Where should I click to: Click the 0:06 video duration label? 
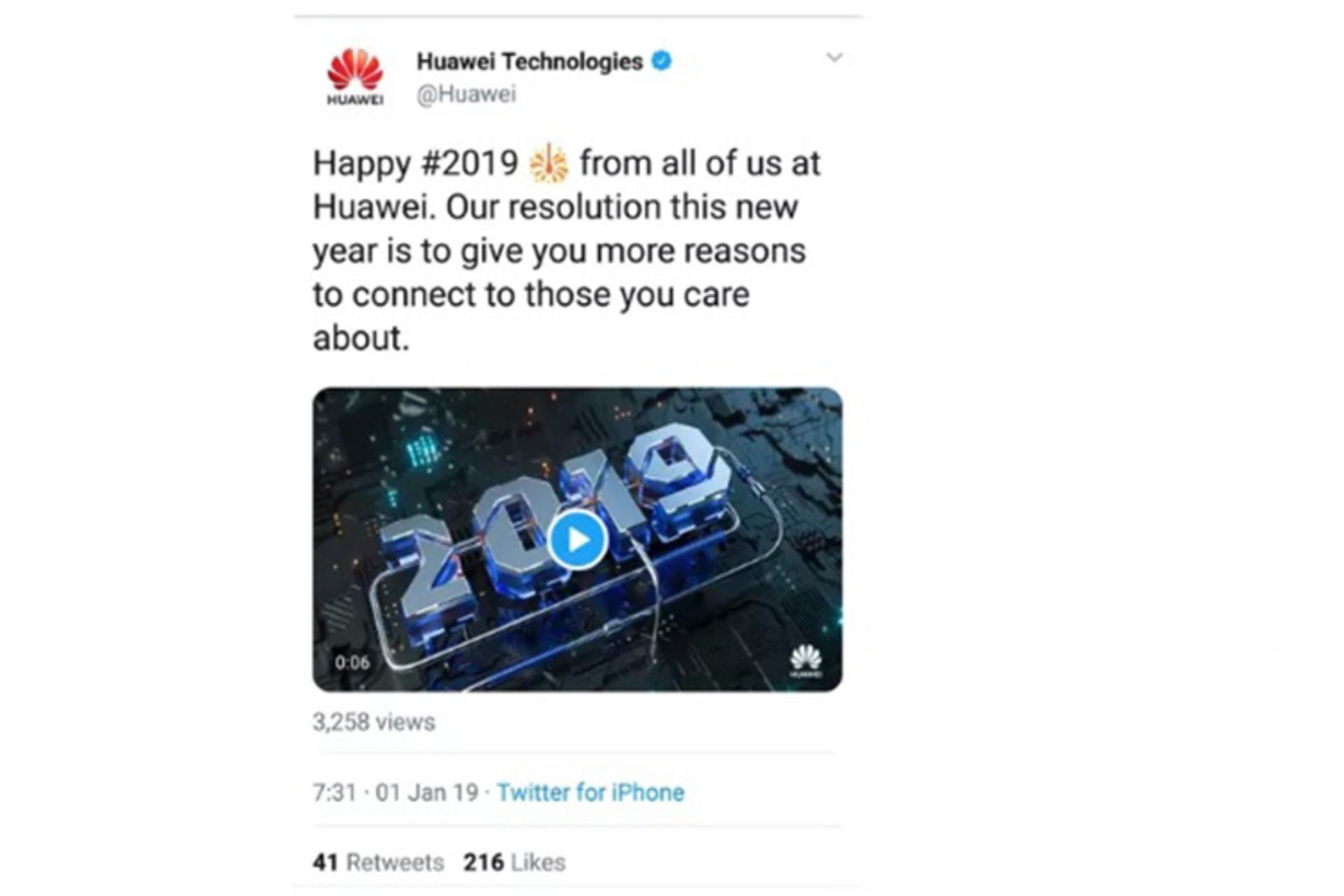(352, 662)
